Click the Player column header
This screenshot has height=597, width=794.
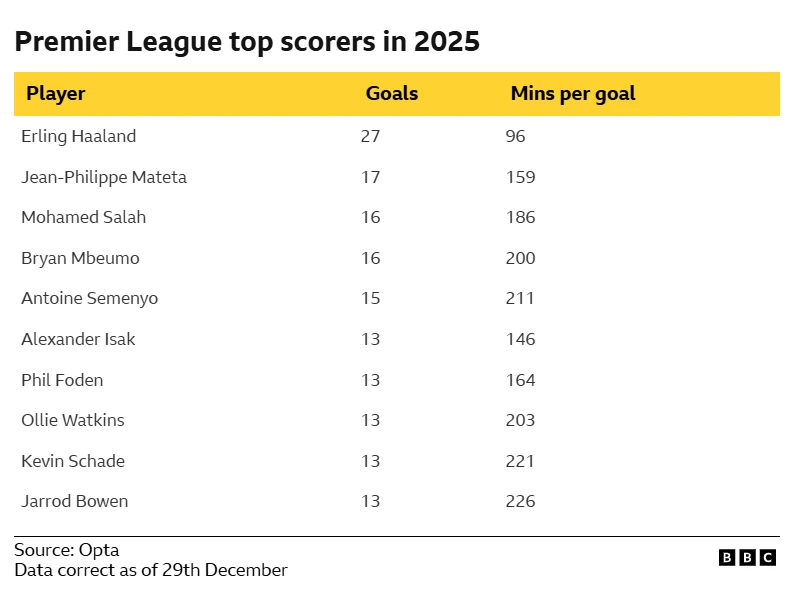click(56, 94)
